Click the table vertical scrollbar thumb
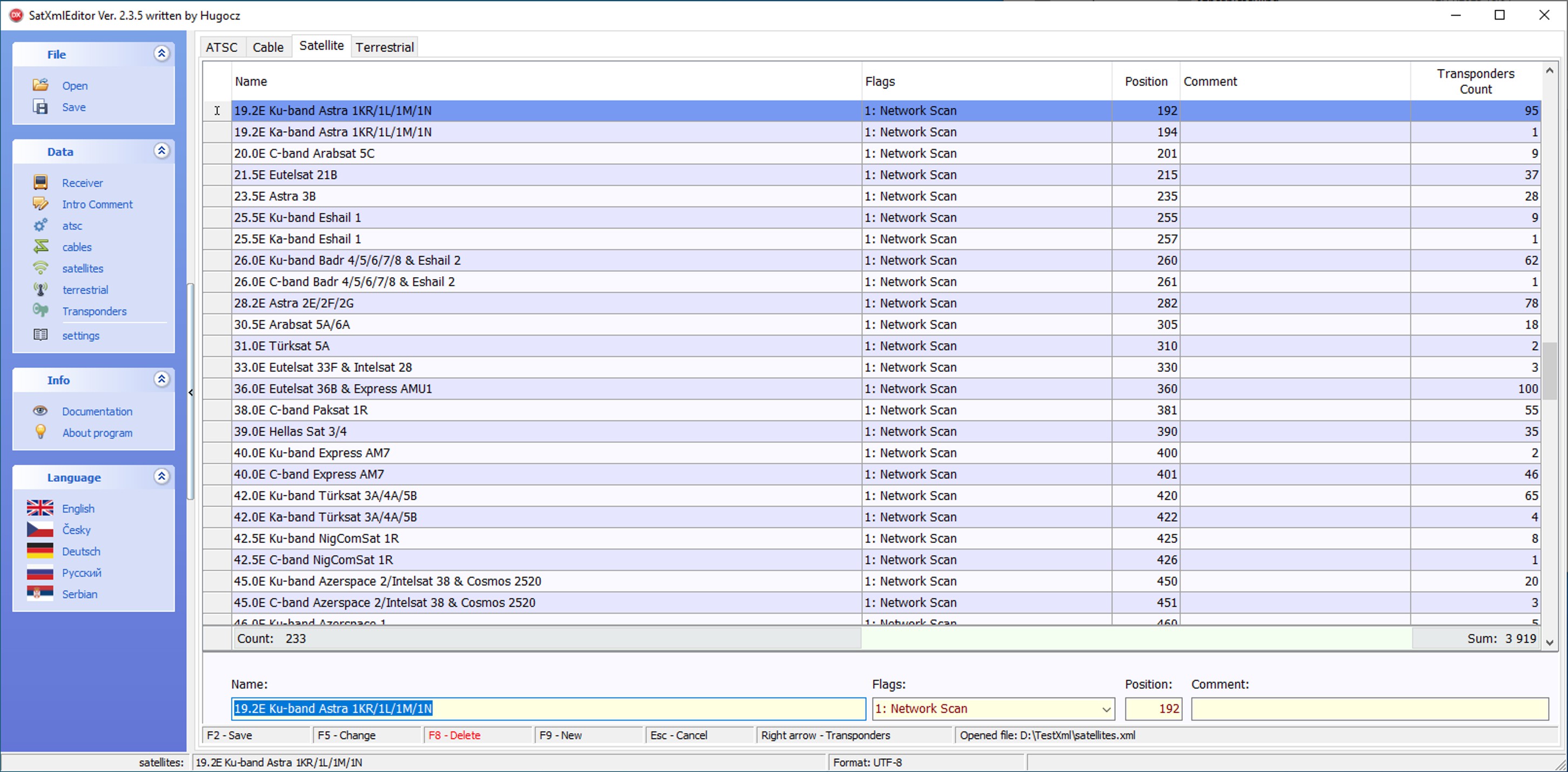 (1550, 371)
